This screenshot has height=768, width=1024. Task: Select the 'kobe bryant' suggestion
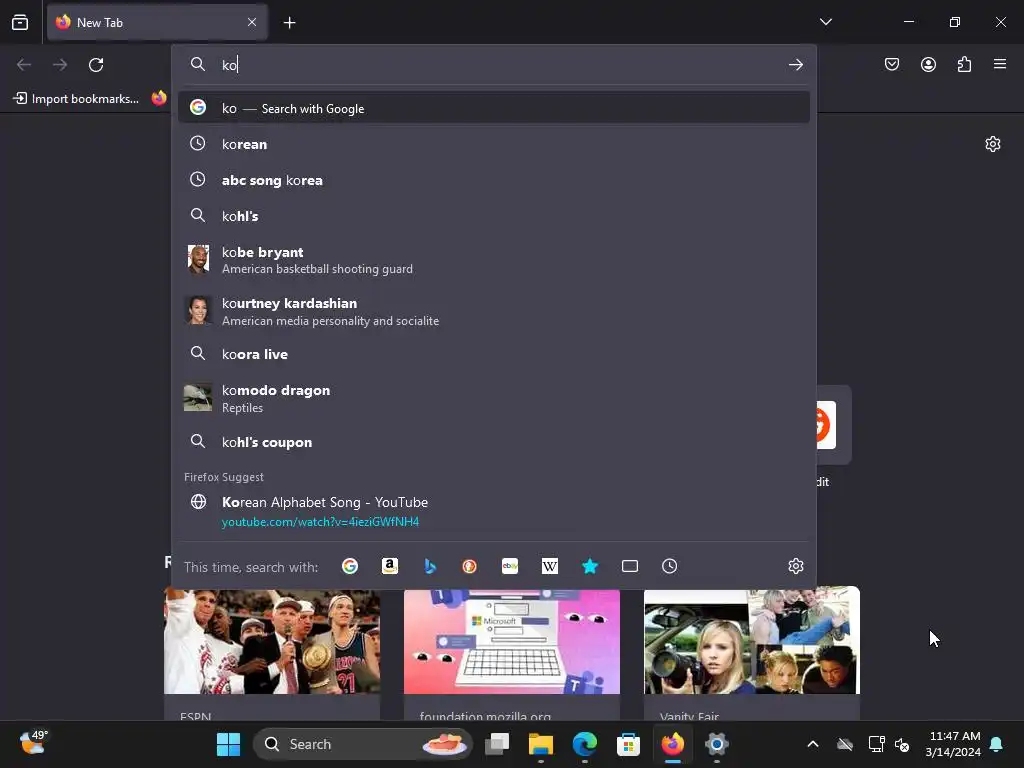click(494, 260)
